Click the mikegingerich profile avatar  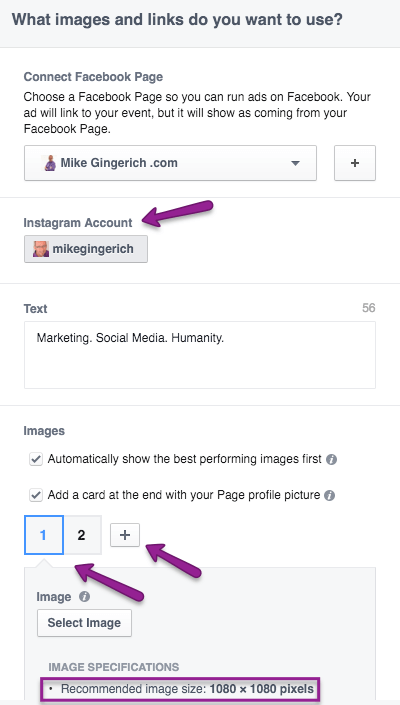coord(41,249)
